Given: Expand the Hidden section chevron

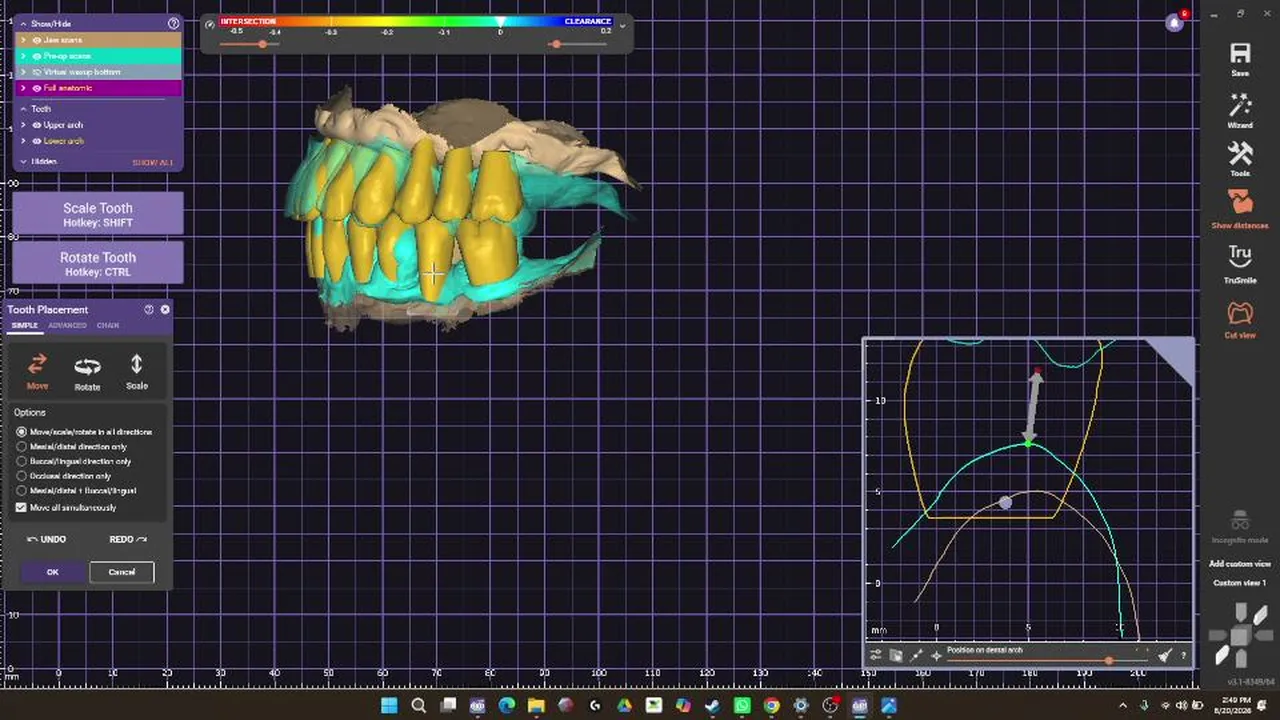Looking at the screenshot, I should point(23,161).
